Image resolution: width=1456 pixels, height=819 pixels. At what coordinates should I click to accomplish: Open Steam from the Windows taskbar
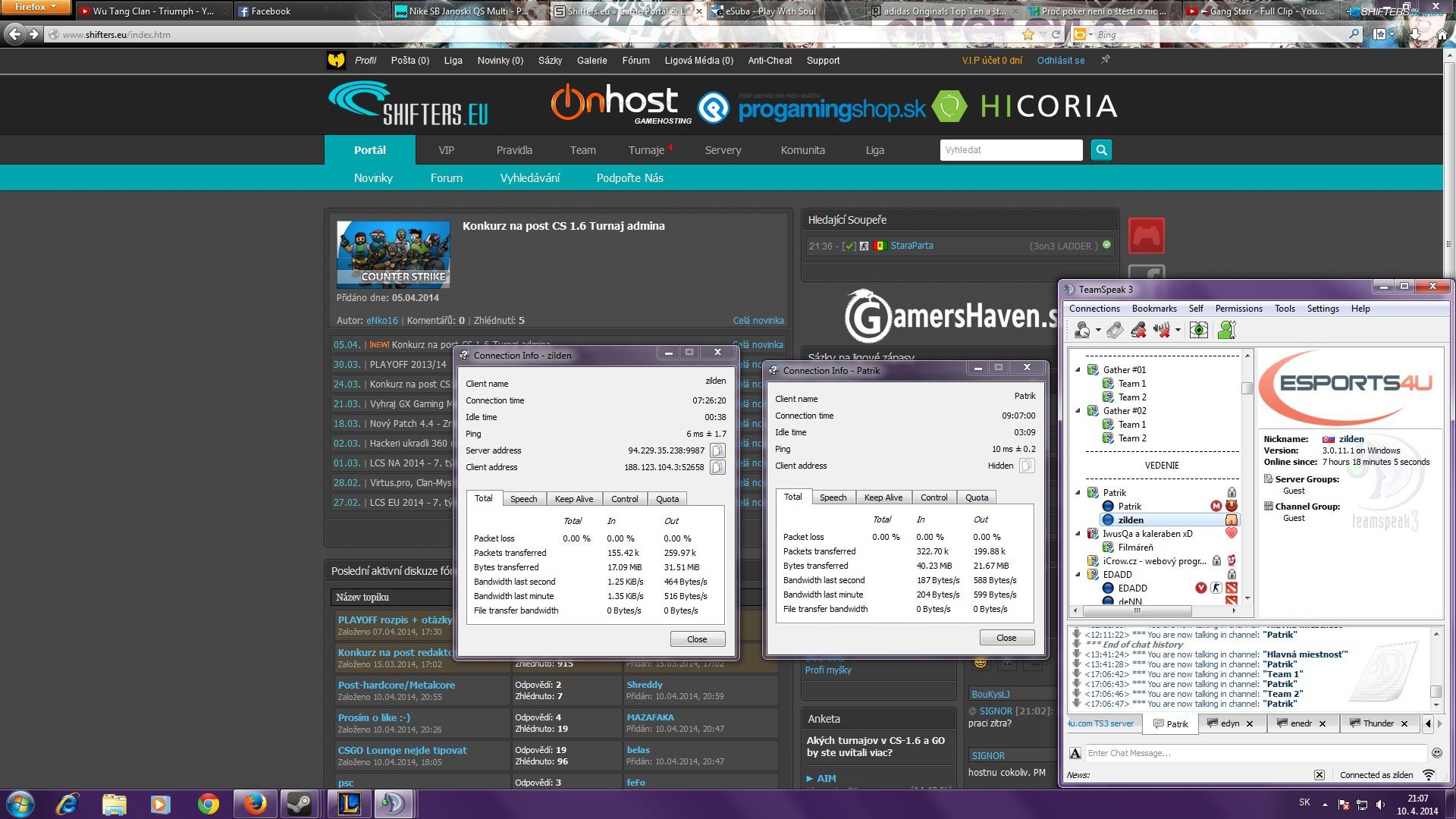(300, 804)
